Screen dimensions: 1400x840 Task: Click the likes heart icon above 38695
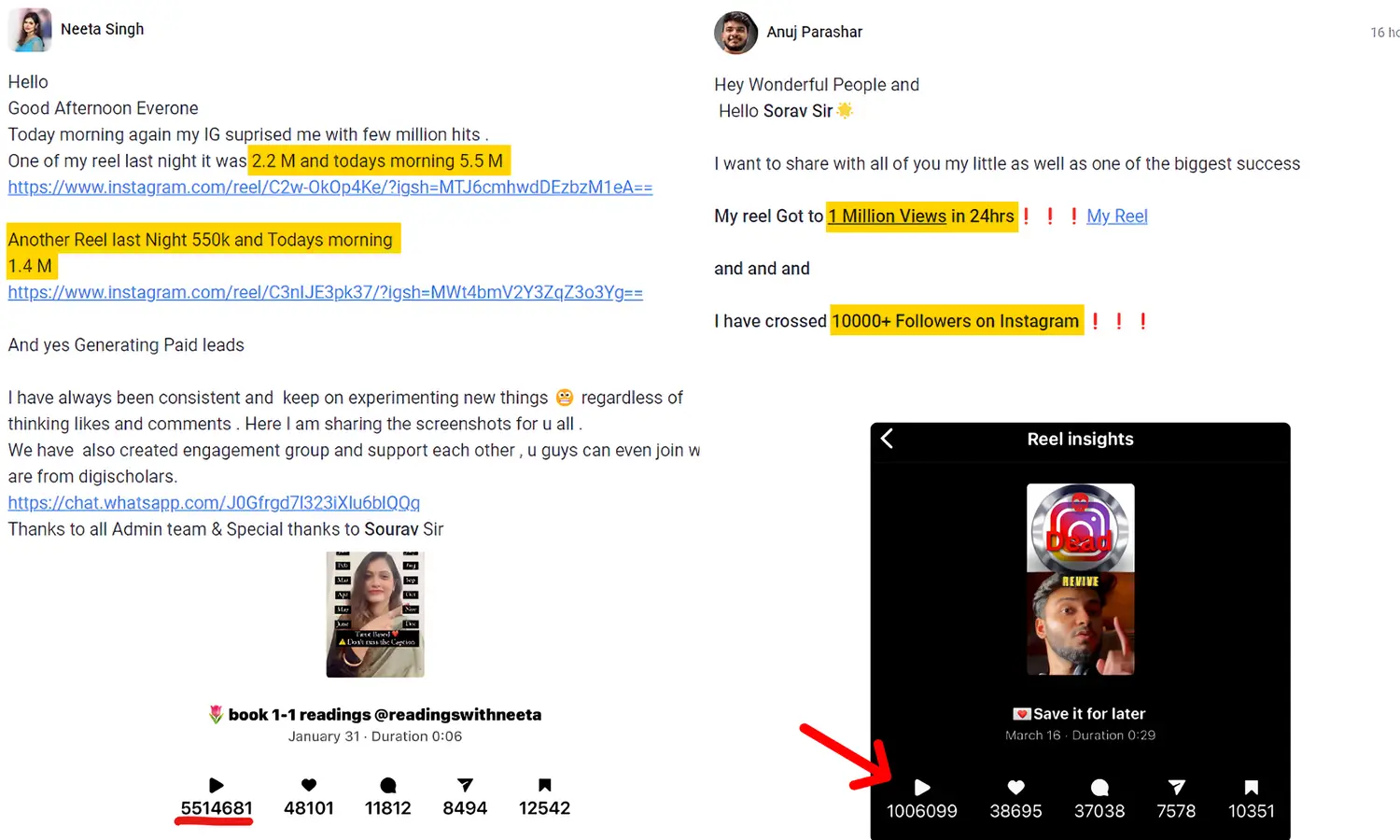[1016, 788]
